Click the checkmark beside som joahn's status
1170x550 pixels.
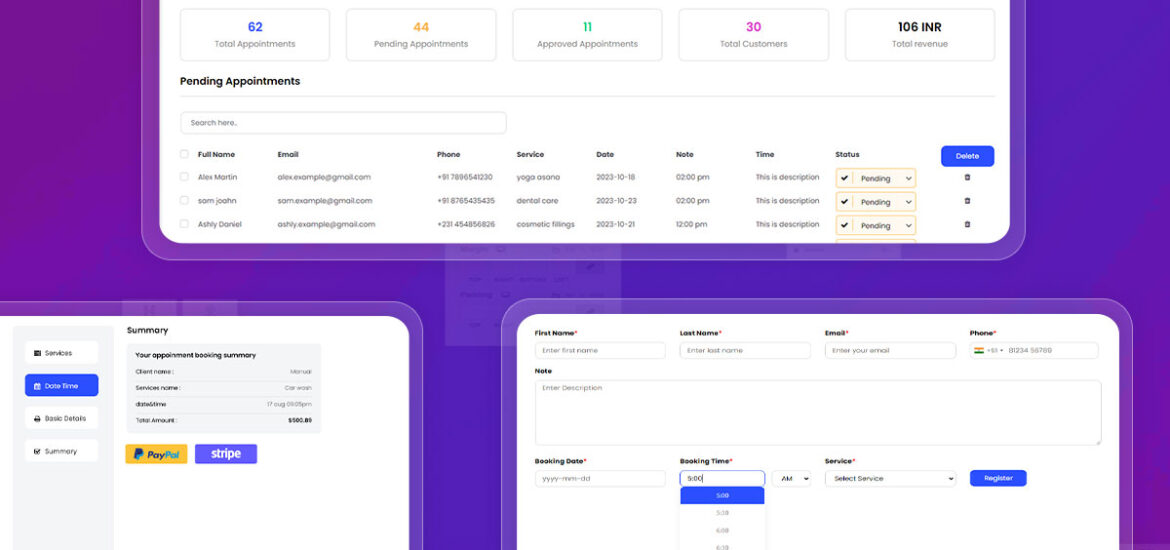pos(844,201)
